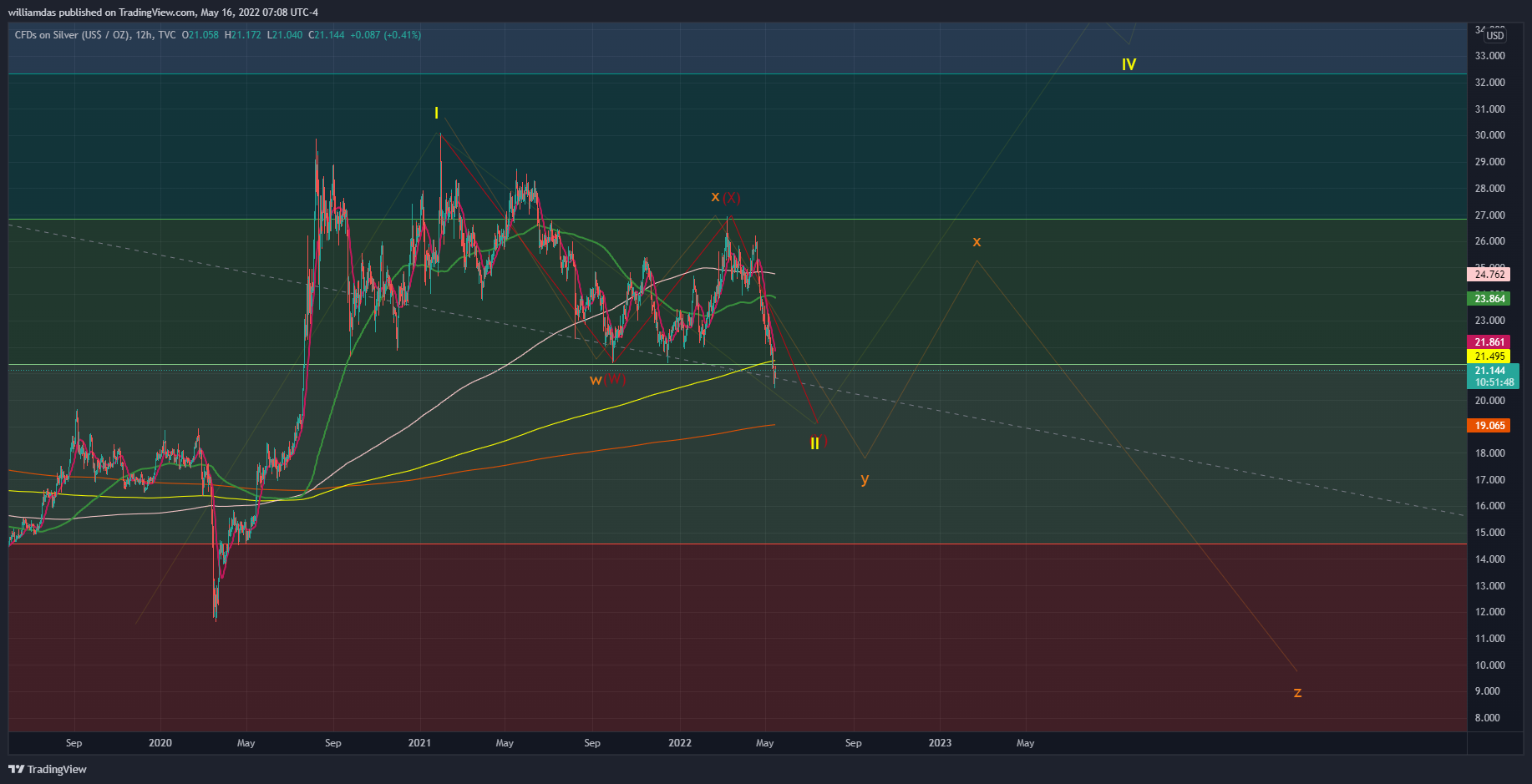This screenshot has height=784, width=1532.
Task: Select the yellow wave II label
Action: tap(814, 443)
